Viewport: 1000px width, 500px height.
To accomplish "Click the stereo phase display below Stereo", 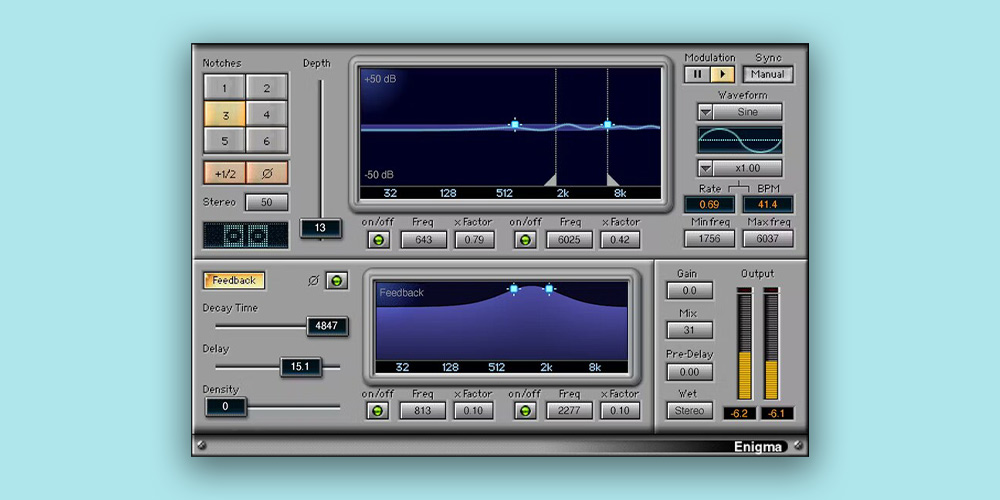I will tap(246, 235).
